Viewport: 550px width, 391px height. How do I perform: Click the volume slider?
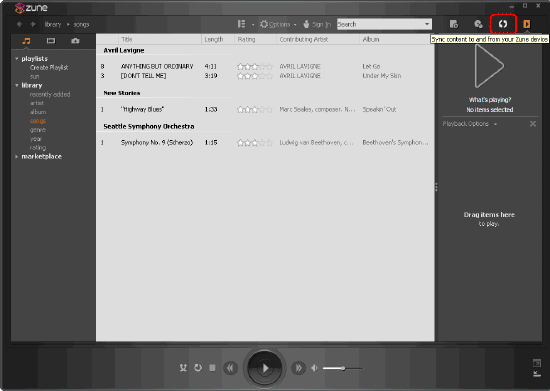click(343, 368)
